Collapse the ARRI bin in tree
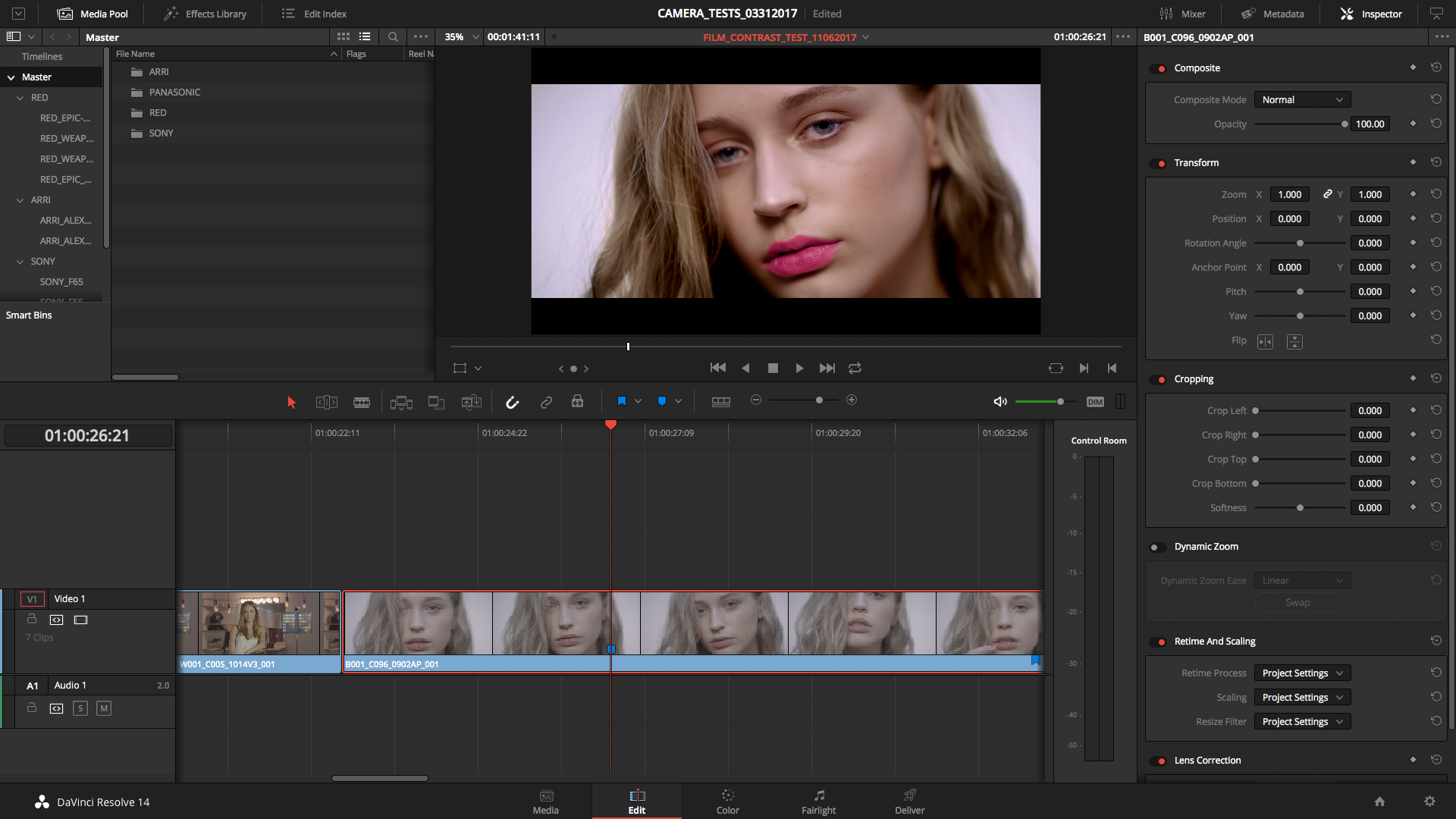This screenshot has width=1456, height=819. [20, 200]
